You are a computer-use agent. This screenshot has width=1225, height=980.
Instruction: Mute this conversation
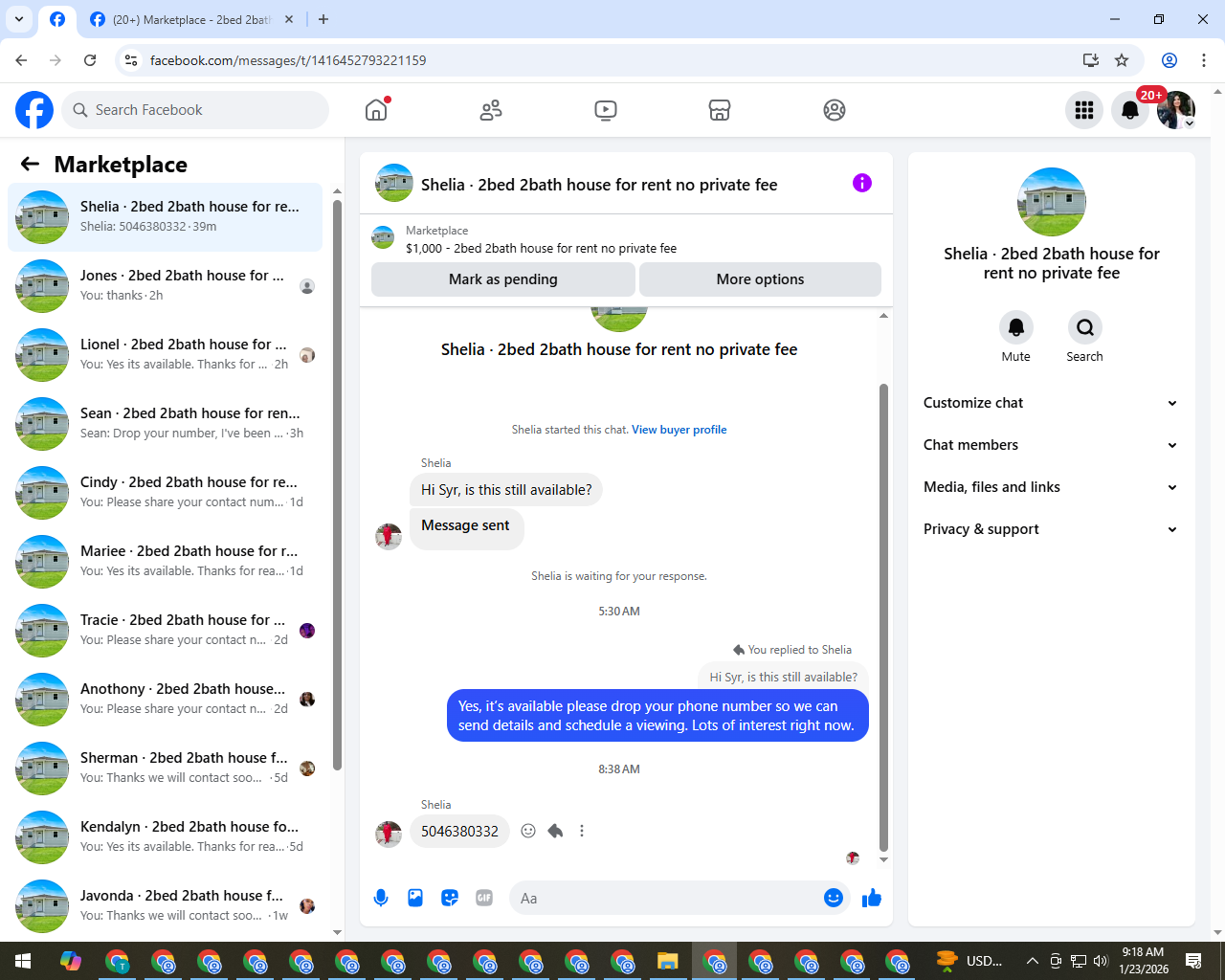click(x=1016, y=327)
